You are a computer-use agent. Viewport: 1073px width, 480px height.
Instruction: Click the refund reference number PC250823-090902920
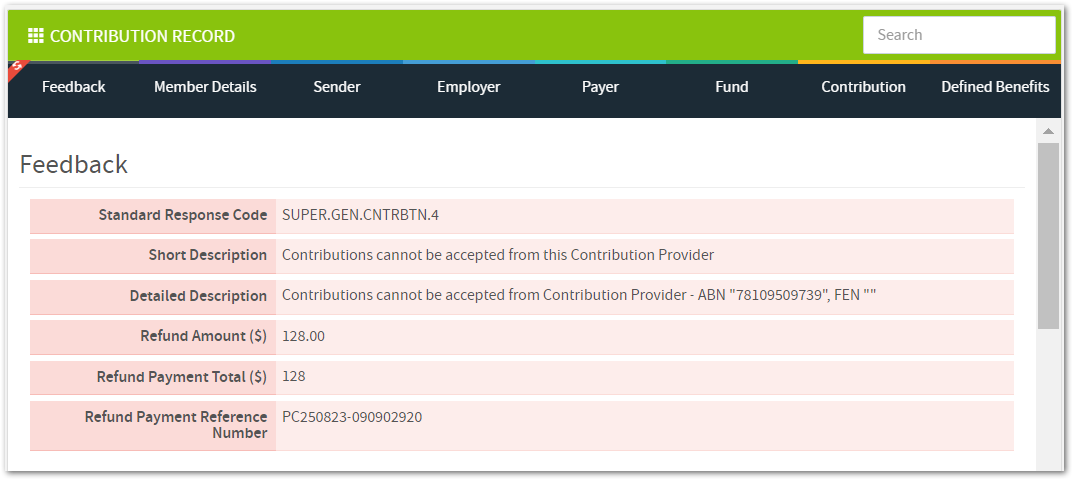pos(352,417)
